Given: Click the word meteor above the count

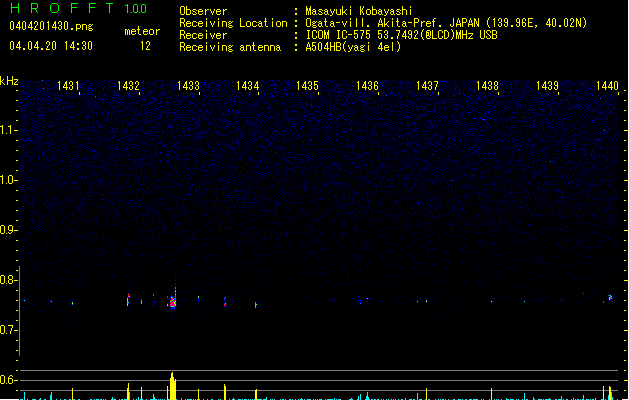Looking at the screenshot, I should tap(142, 31).
